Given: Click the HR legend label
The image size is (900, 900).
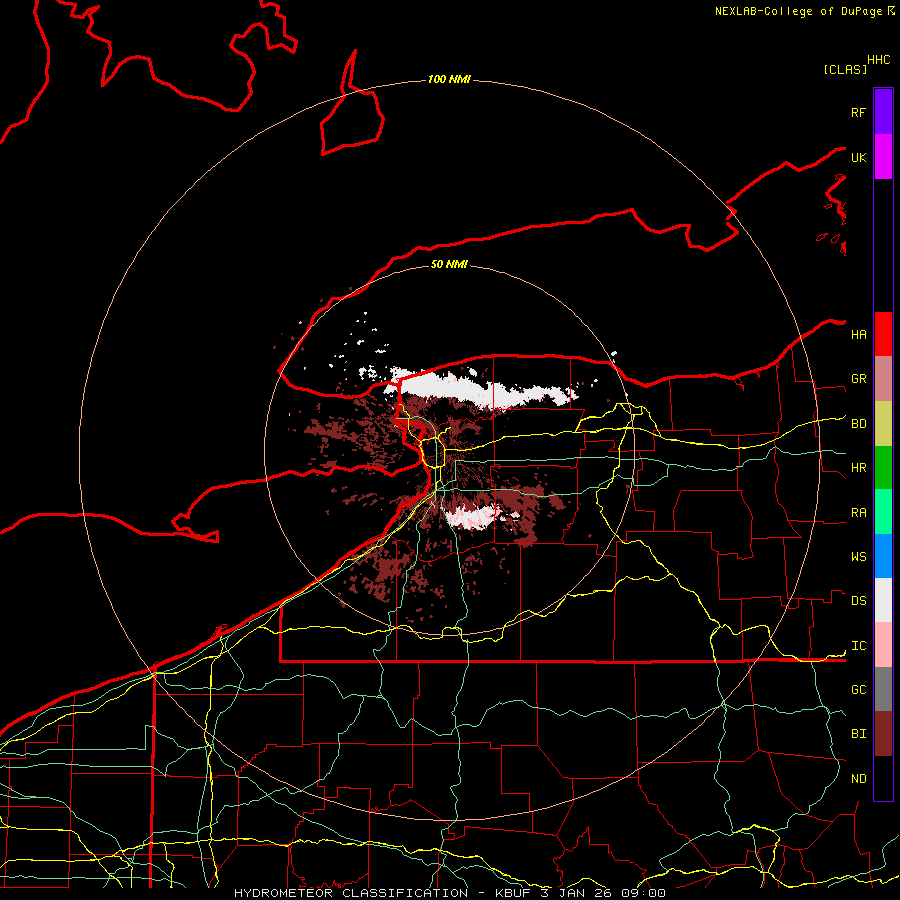Looking at the screenshot, I should click(858, 468).
